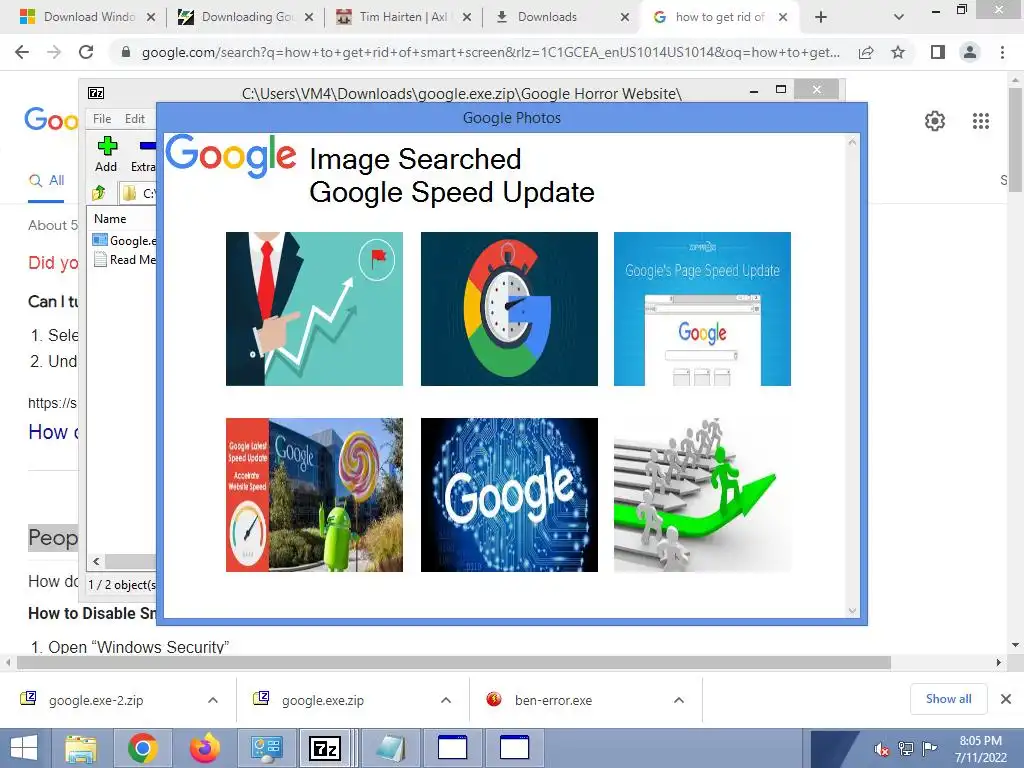Click scroll up arrow in Google Photos window
The width and height of the screenshot is (1024, 768).
click(x=852, y=142)
